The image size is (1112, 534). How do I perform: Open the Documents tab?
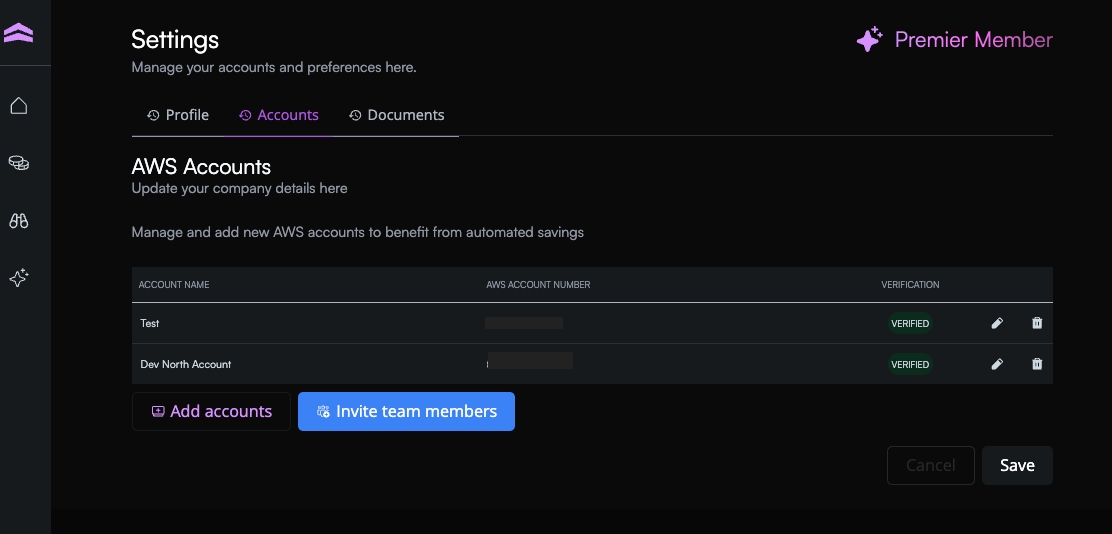click(397, 115)
